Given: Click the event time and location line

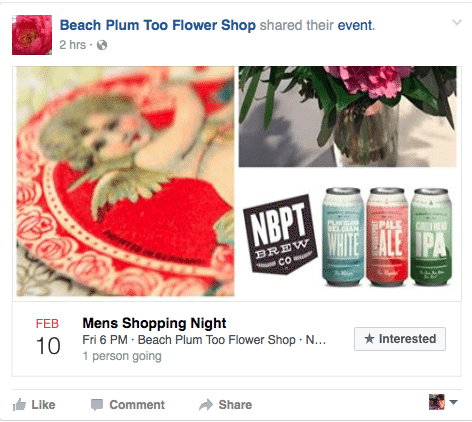Looking at the screenshot, I should (x=204, y=340).
